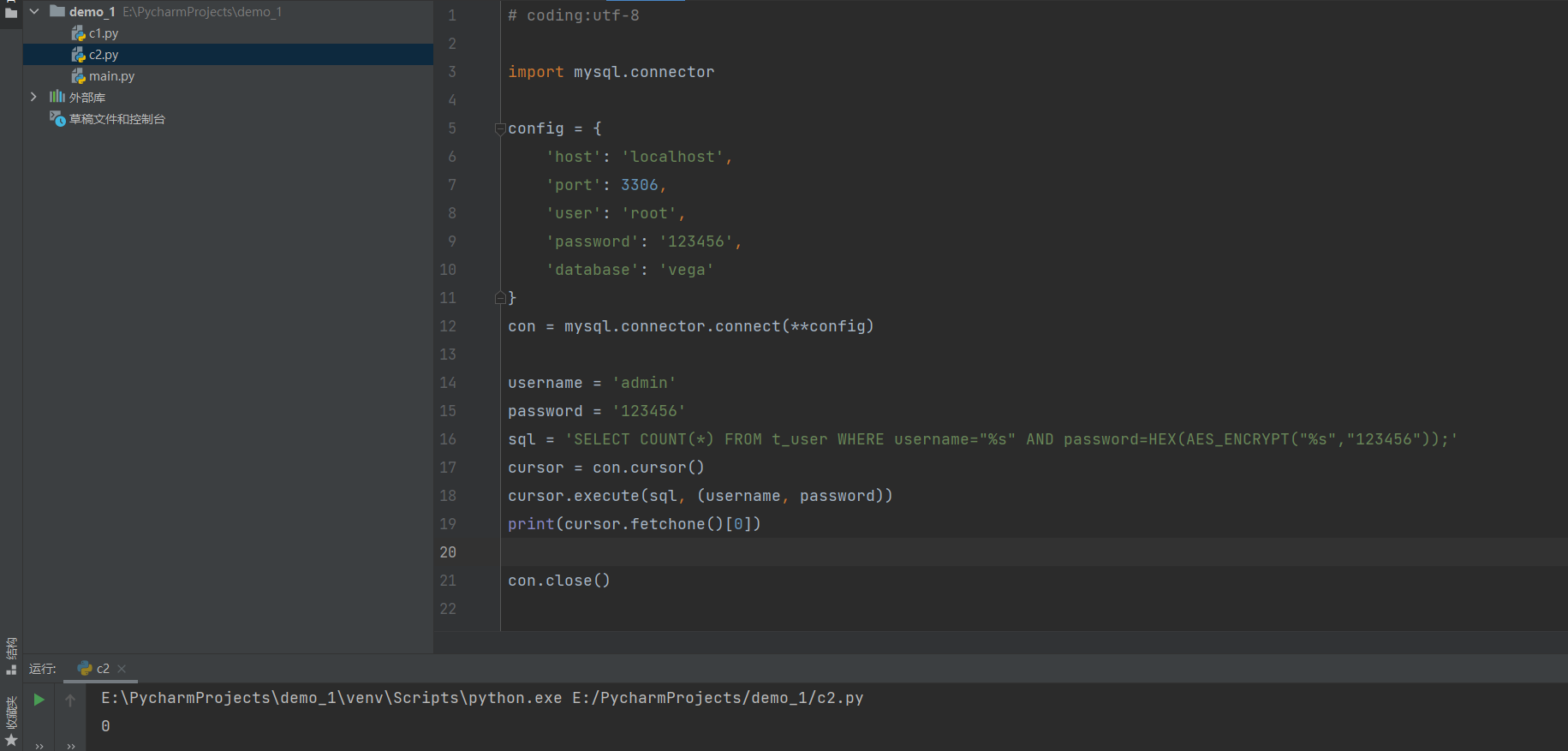Click the con.close() line
This screenshot has width=1568, height=751.
(x=559, y=581)
